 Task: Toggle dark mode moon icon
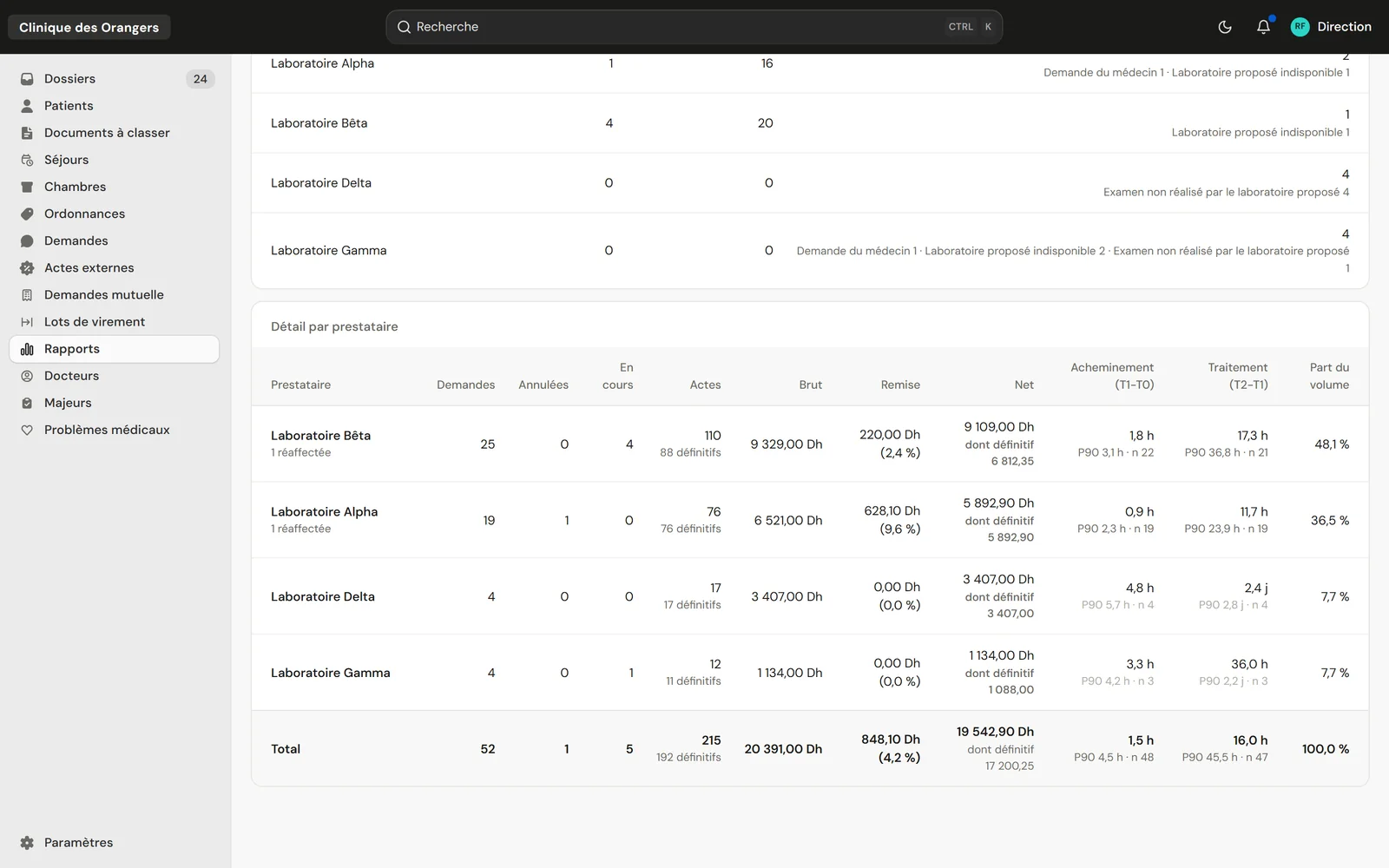(1225, 27)
